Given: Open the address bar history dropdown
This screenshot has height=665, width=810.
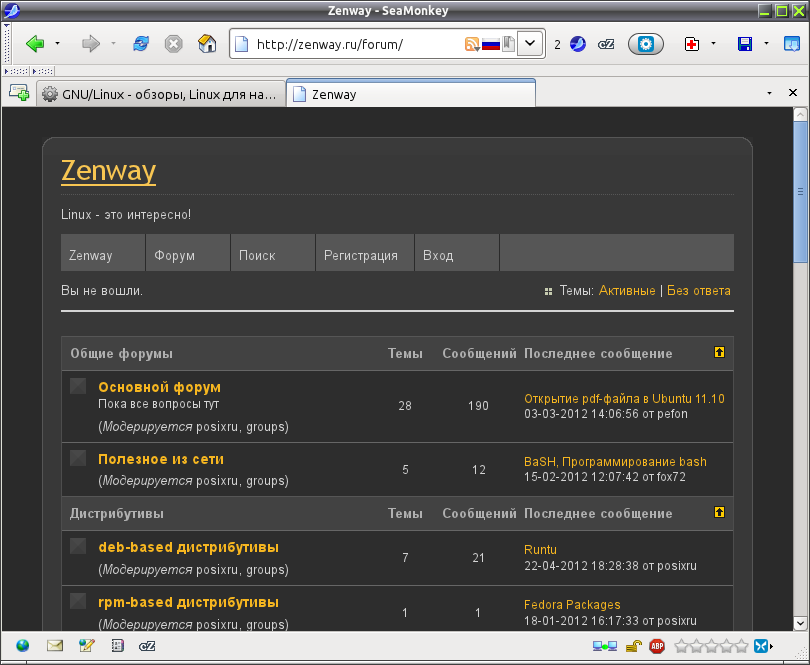Looking at the screenshot, I should point(530,44).
